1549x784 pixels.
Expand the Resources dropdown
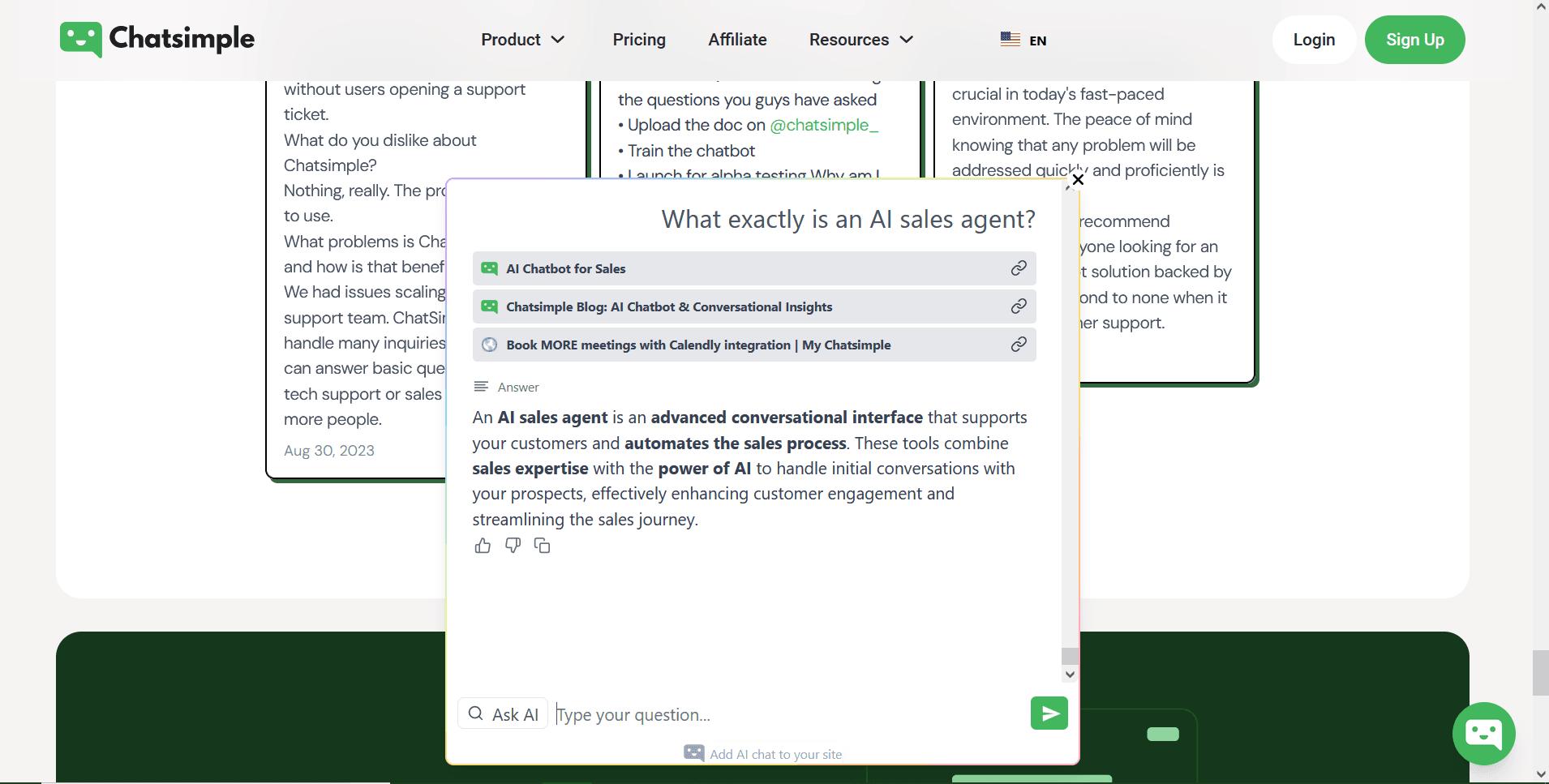[860, 39]
